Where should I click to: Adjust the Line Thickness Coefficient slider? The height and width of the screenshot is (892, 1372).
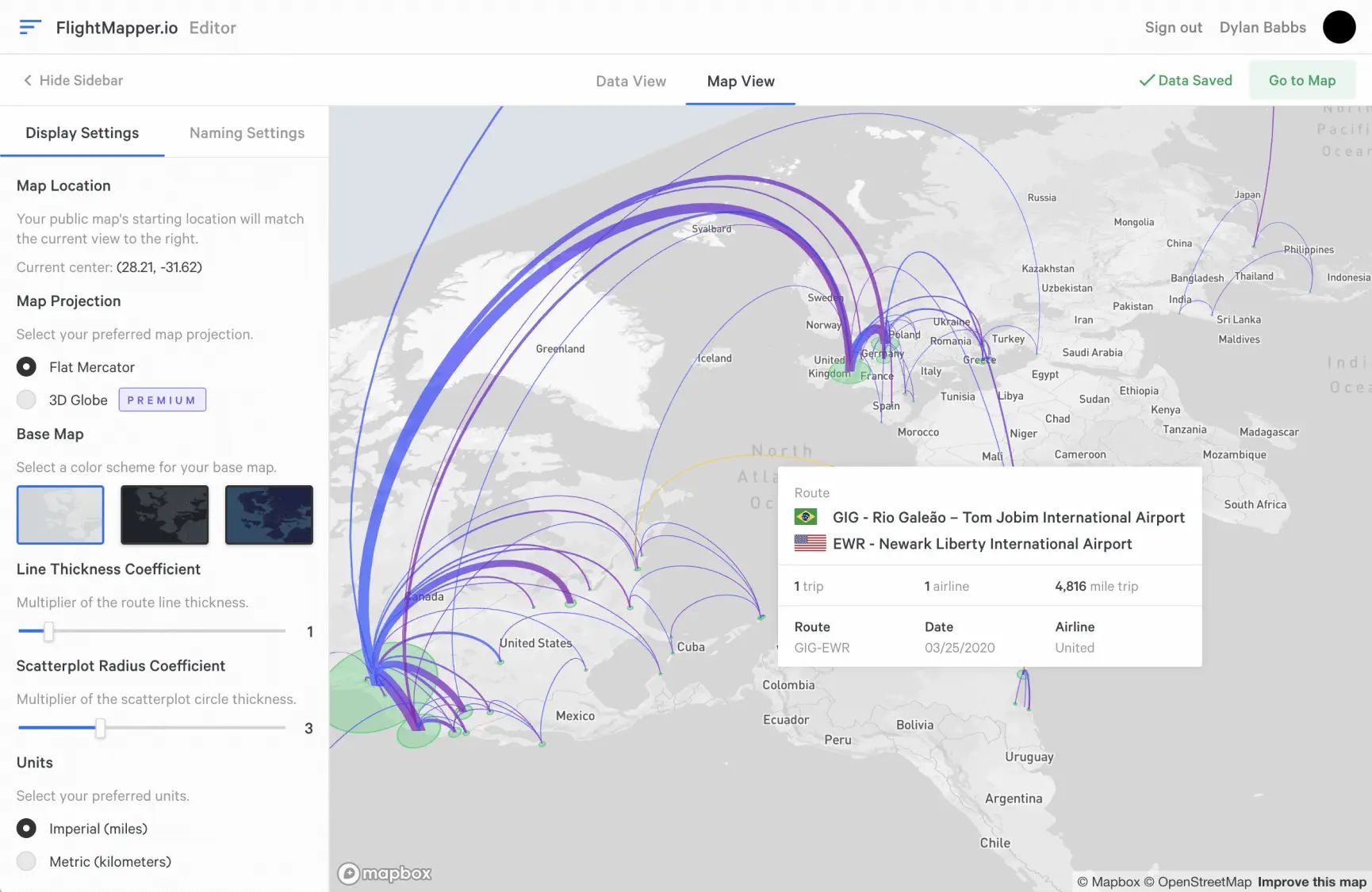pyautogui.click(x=48, y=632)
